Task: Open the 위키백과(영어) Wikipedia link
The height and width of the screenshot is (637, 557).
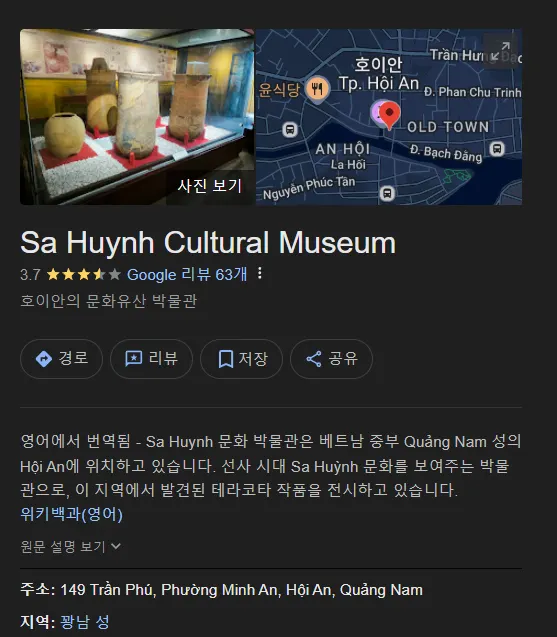Action: click(x=72, y=514)
